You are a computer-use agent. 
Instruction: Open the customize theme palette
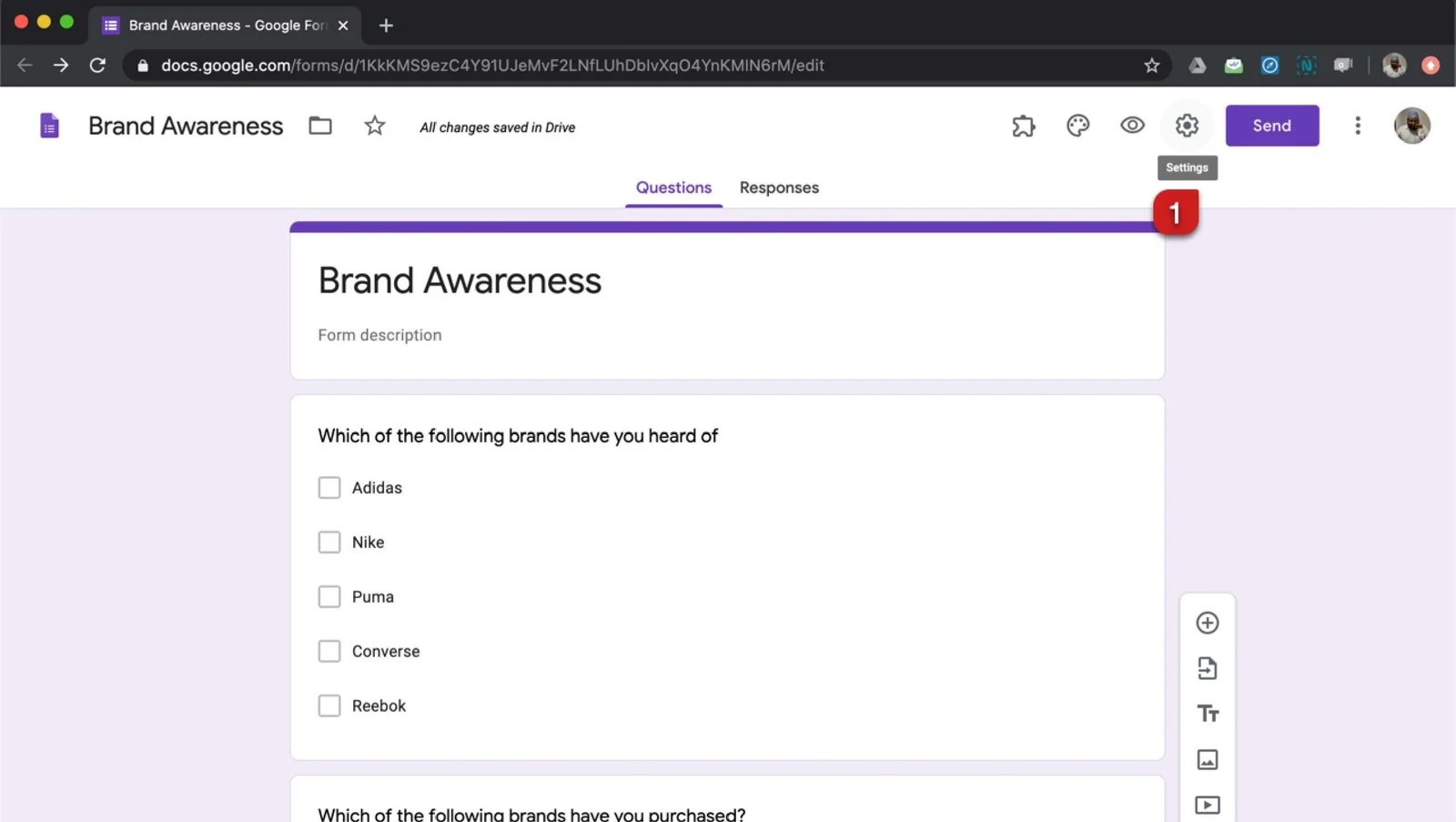click(1077, 126)
